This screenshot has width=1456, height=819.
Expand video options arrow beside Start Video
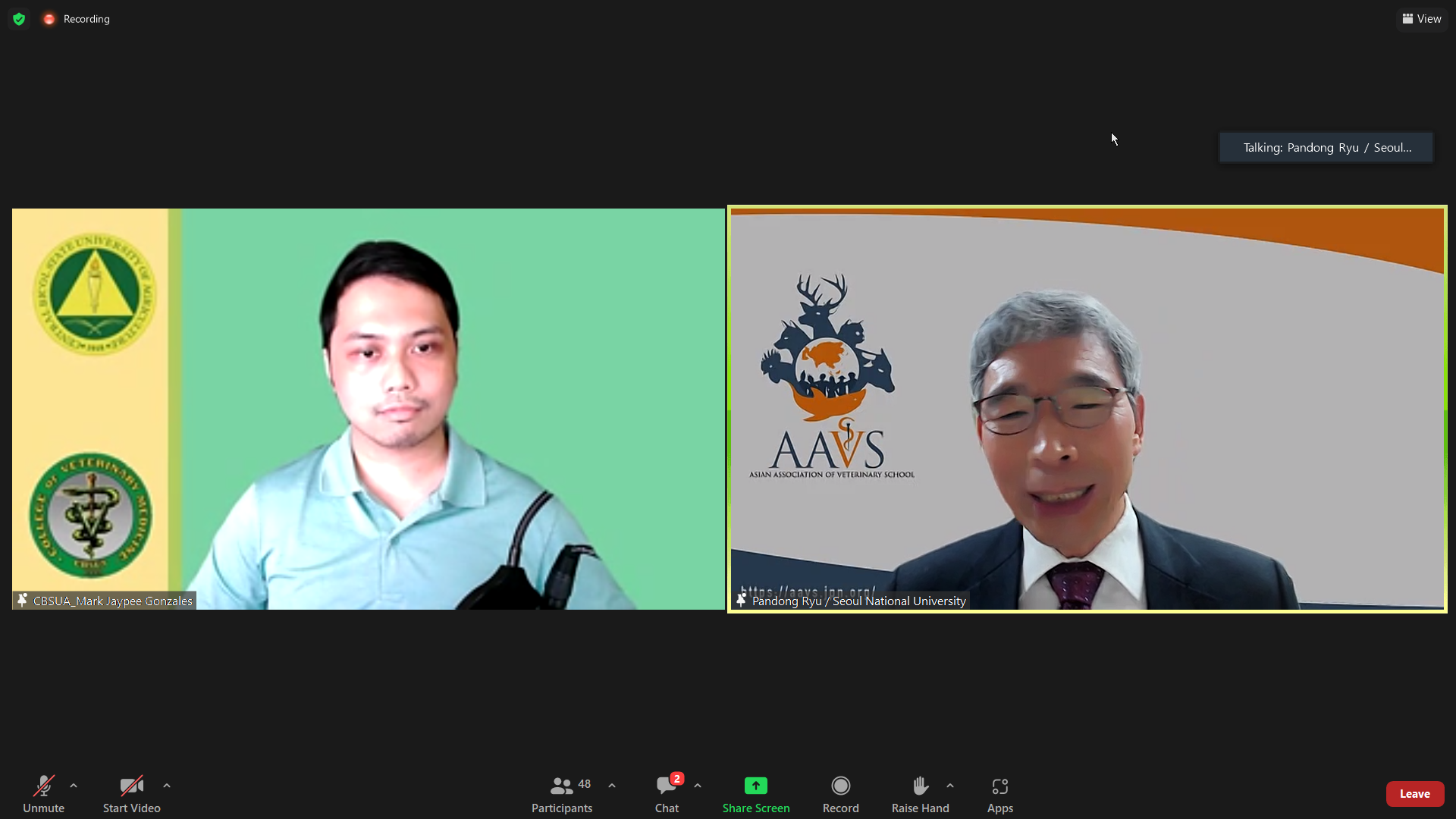[167, 786]
